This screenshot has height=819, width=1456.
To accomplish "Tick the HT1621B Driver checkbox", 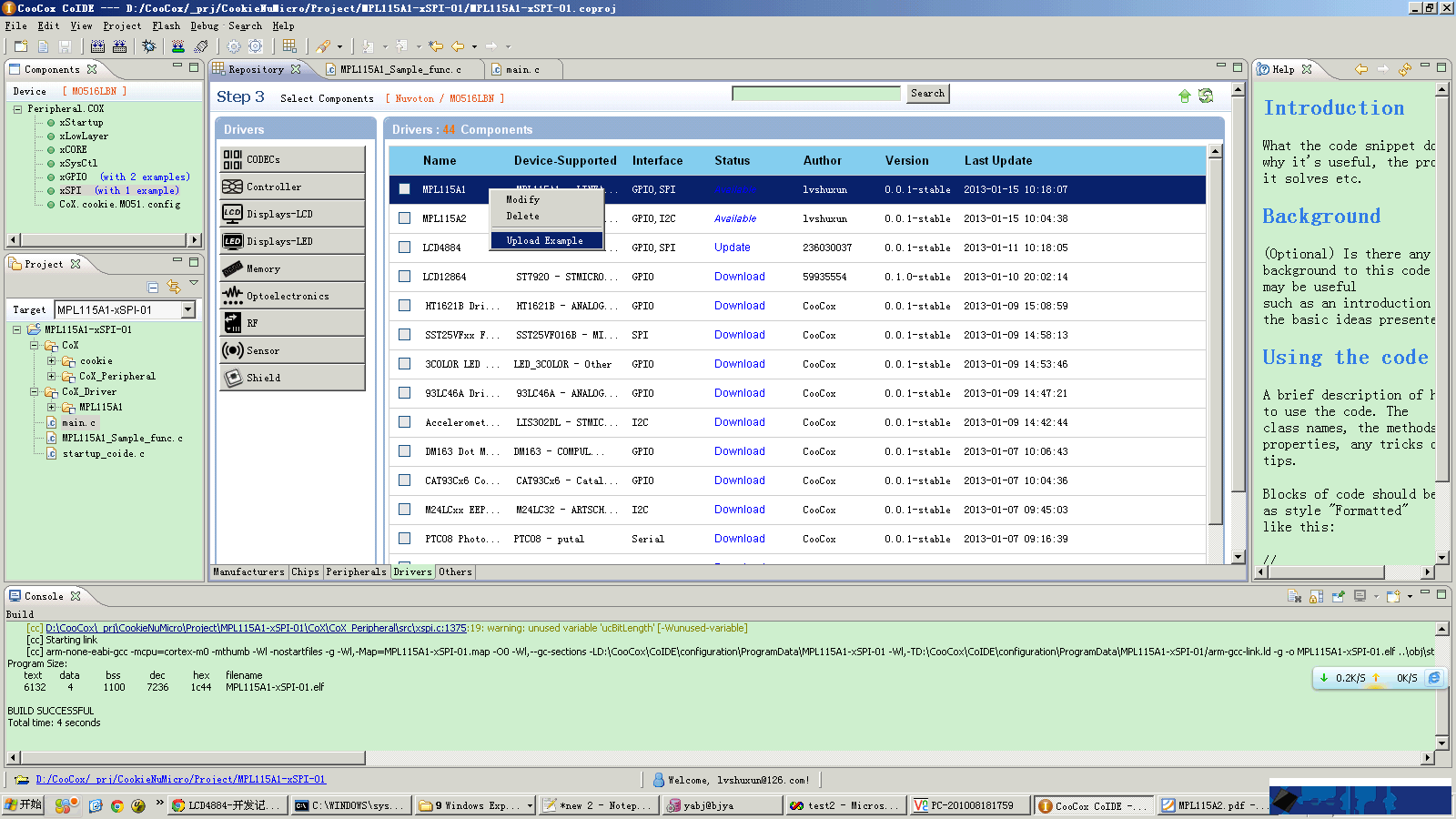I will pos(404,306).
